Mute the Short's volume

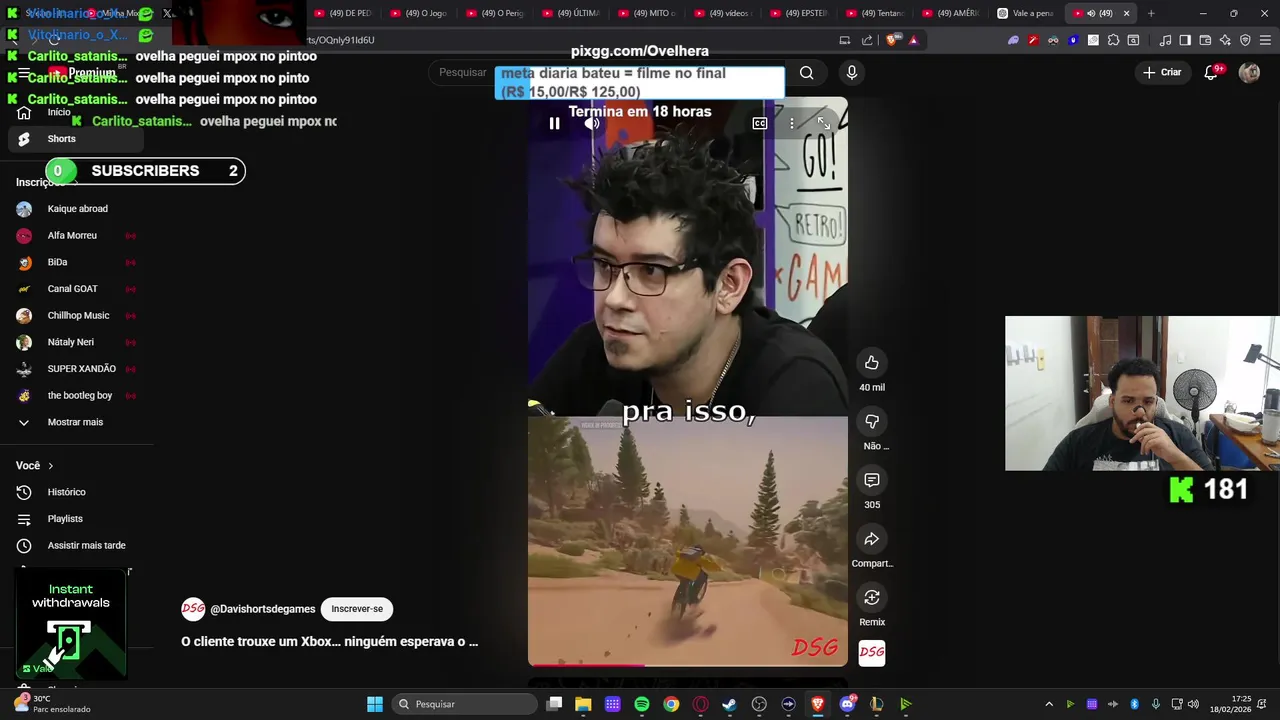pyautogui.click(x=592, y=123)
